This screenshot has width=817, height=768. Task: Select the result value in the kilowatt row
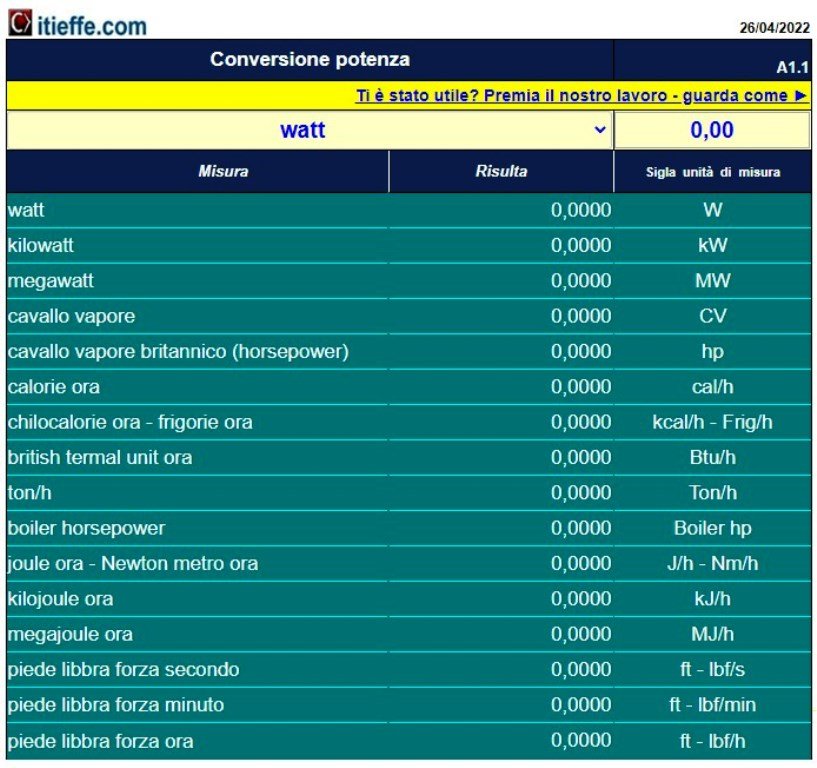[x=581, y=245]
